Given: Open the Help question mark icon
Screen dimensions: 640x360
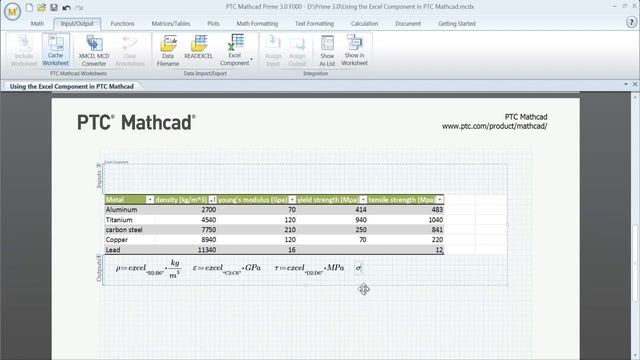Looking at the screenshot, I should pos(631,22).
